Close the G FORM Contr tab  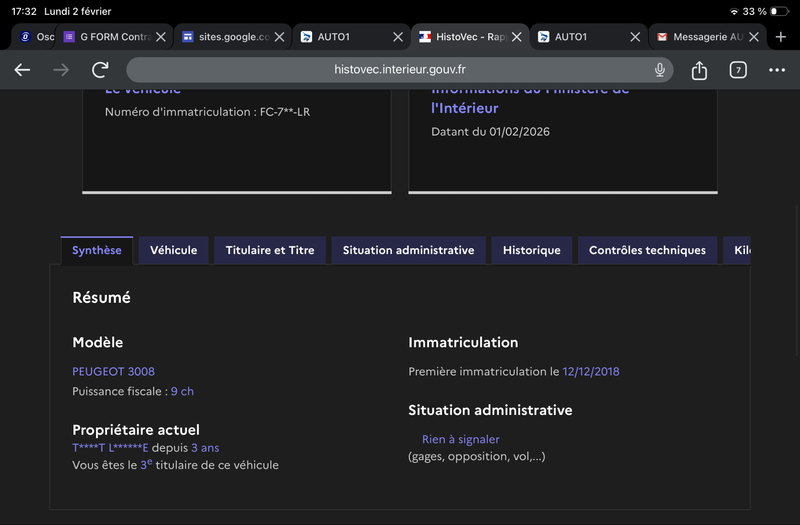[x=161, y=37]
